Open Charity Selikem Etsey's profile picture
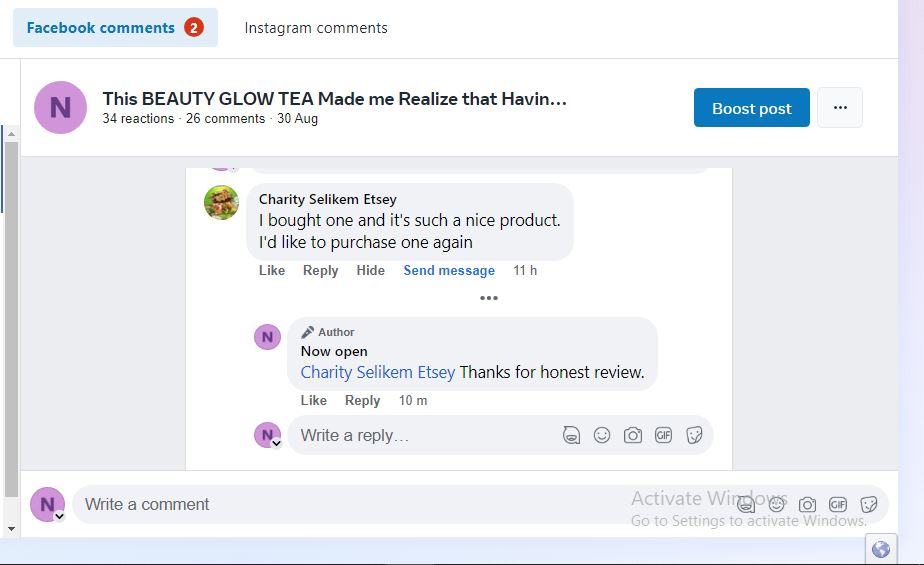The height and width of the screenshot is (565, 924). (x=221, y=202)
